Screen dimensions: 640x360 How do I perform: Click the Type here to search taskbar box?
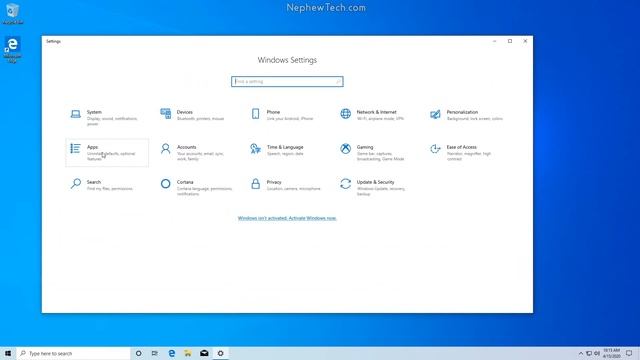pos(73,353)
